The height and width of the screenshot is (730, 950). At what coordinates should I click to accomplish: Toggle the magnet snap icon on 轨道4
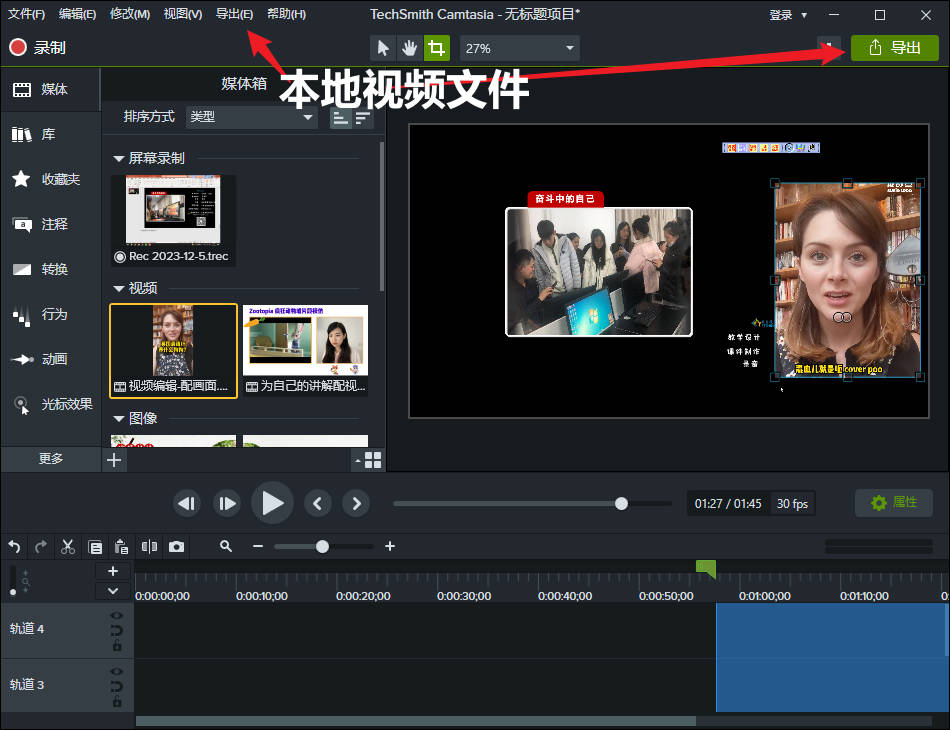click(x=117, y=630)
